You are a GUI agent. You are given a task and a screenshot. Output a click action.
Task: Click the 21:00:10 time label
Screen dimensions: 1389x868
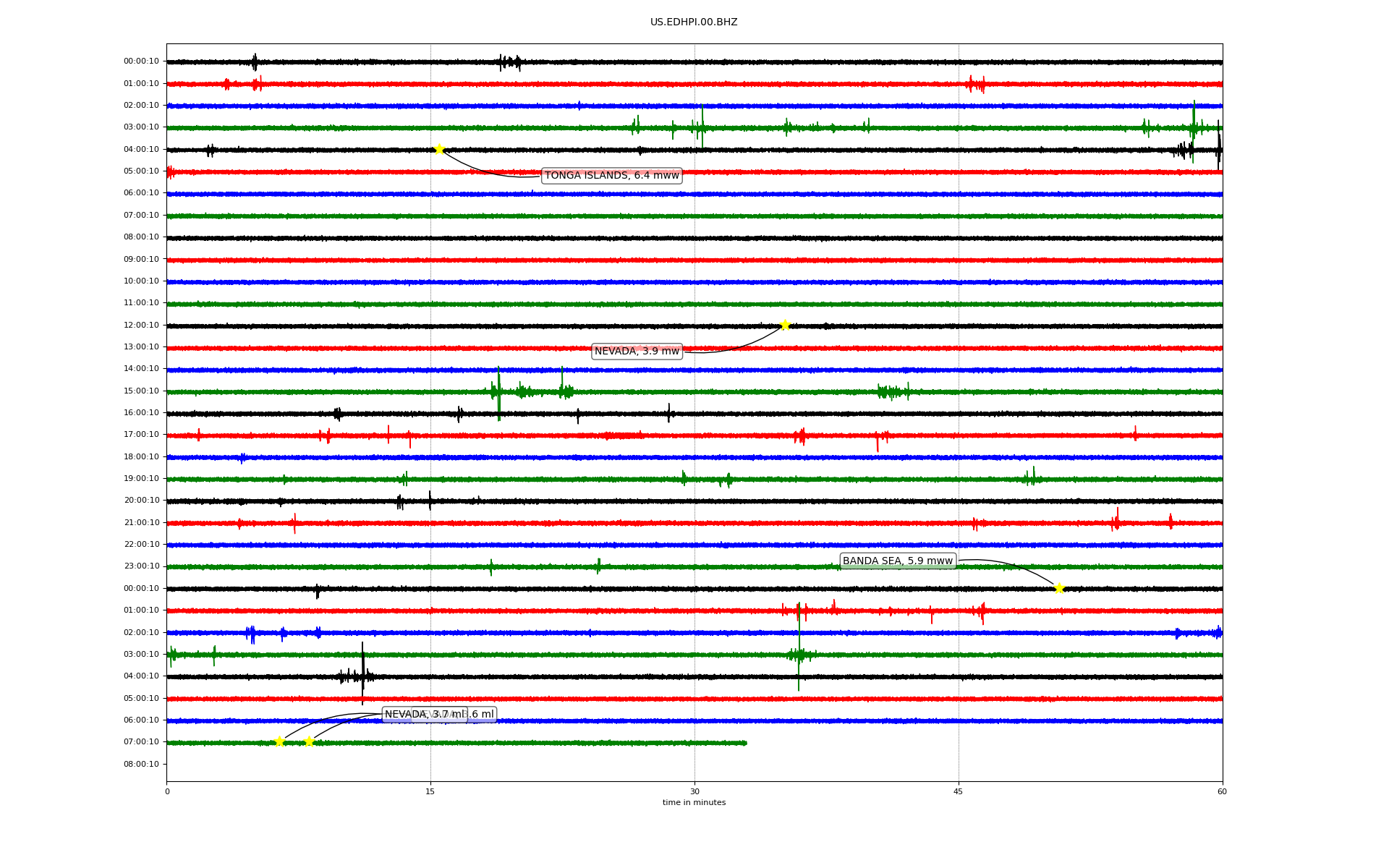pyautogui.click(x=141, y=523)
